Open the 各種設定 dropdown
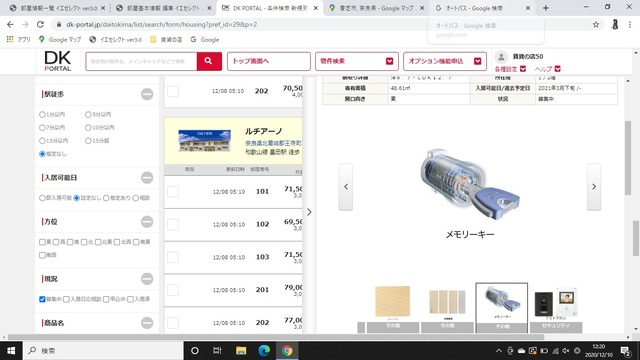The height and width of the screenshot is (360, 640). [x=510, y=69]
